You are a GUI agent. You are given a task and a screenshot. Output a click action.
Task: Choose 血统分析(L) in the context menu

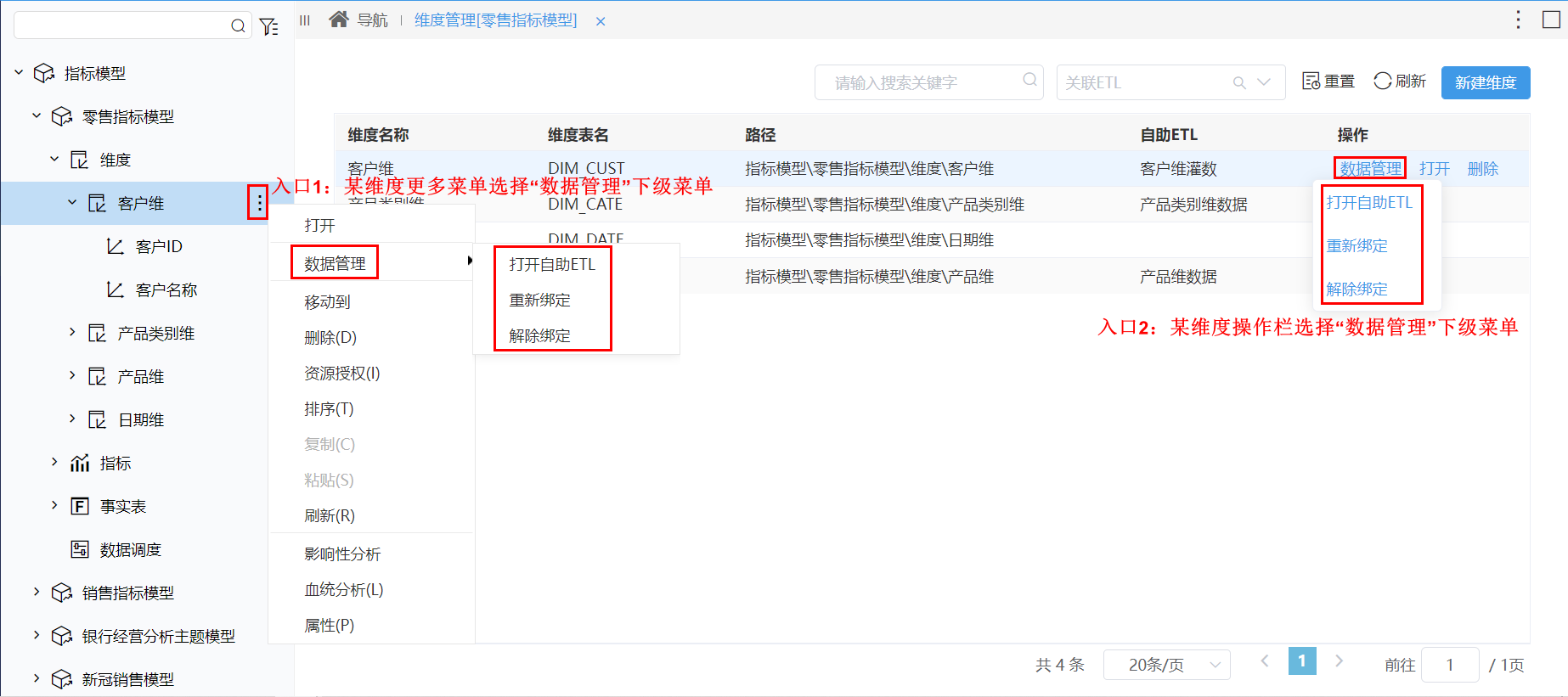372,590
